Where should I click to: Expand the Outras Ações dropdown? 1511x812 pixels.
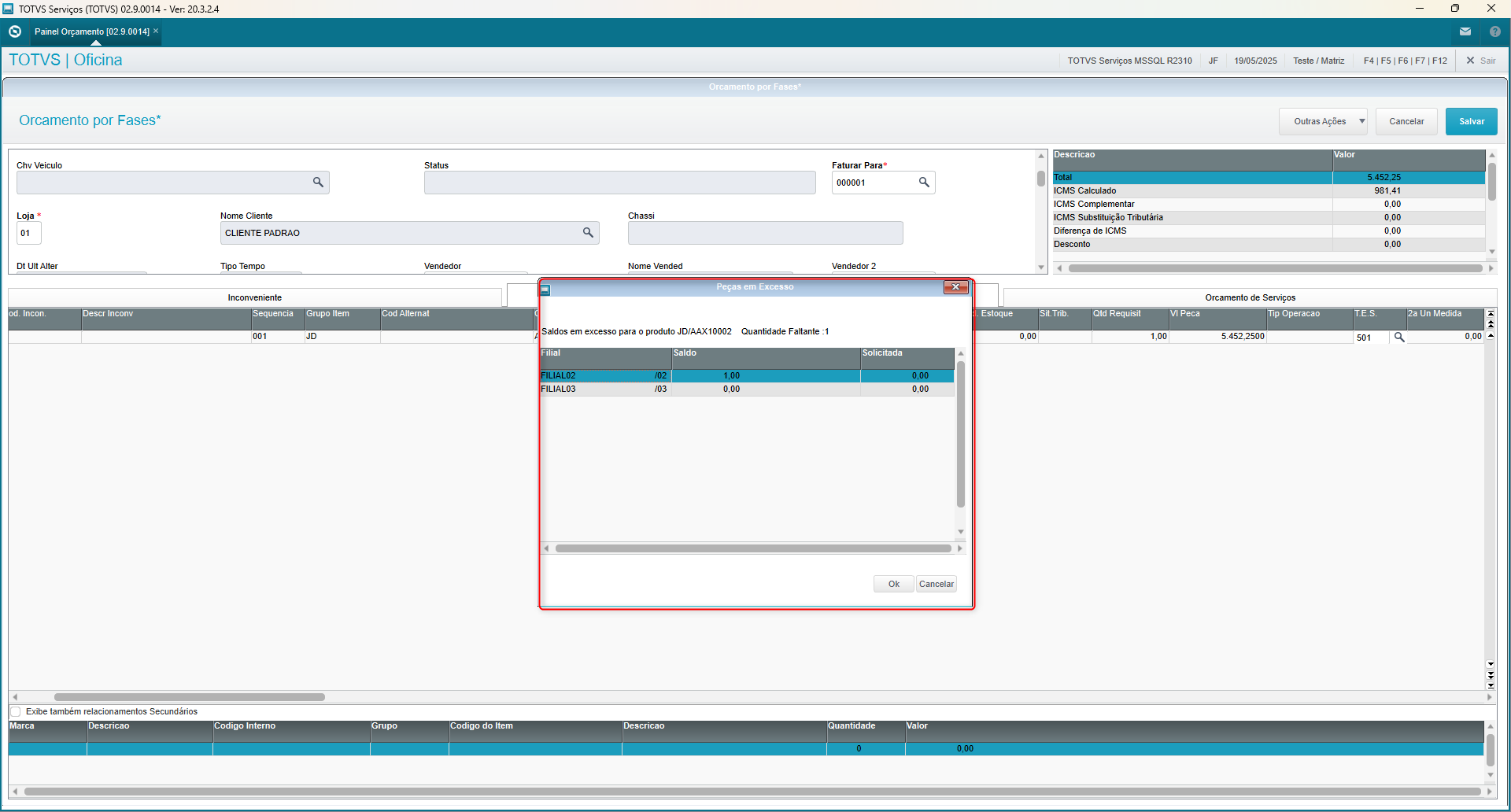click(1323, 121)
